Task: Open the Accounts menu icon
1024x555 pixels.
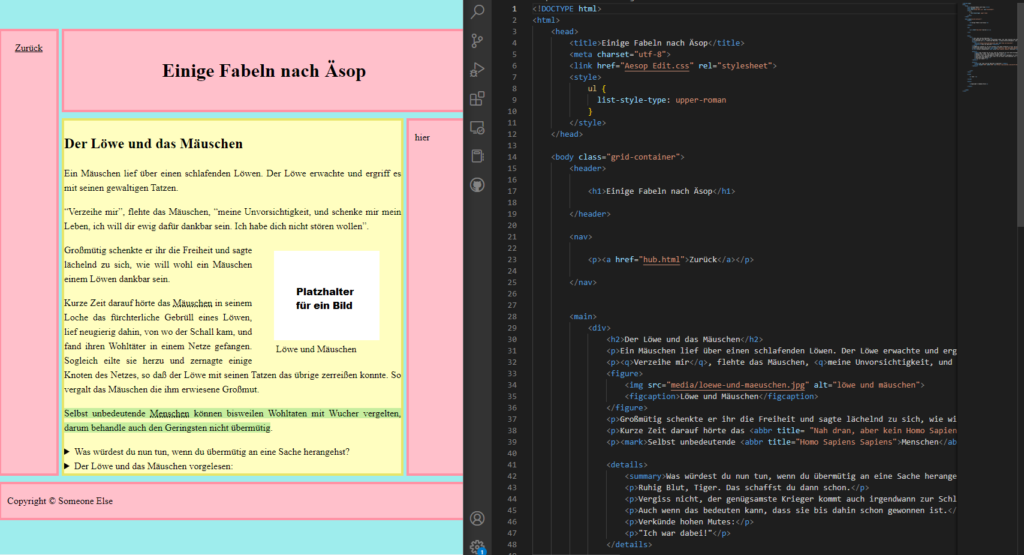Action: (478, 518)
